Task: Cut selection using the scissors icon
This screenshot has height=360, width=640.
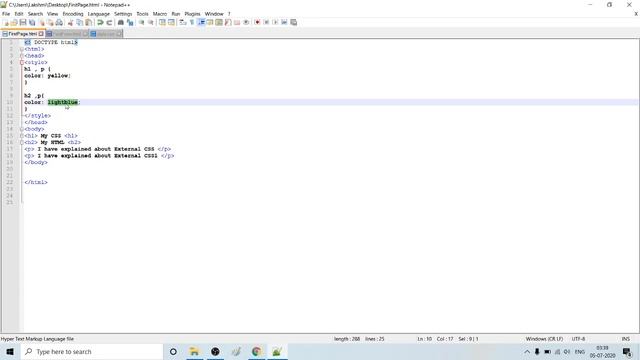Action: pyautogui.click(x=70, y=22)
